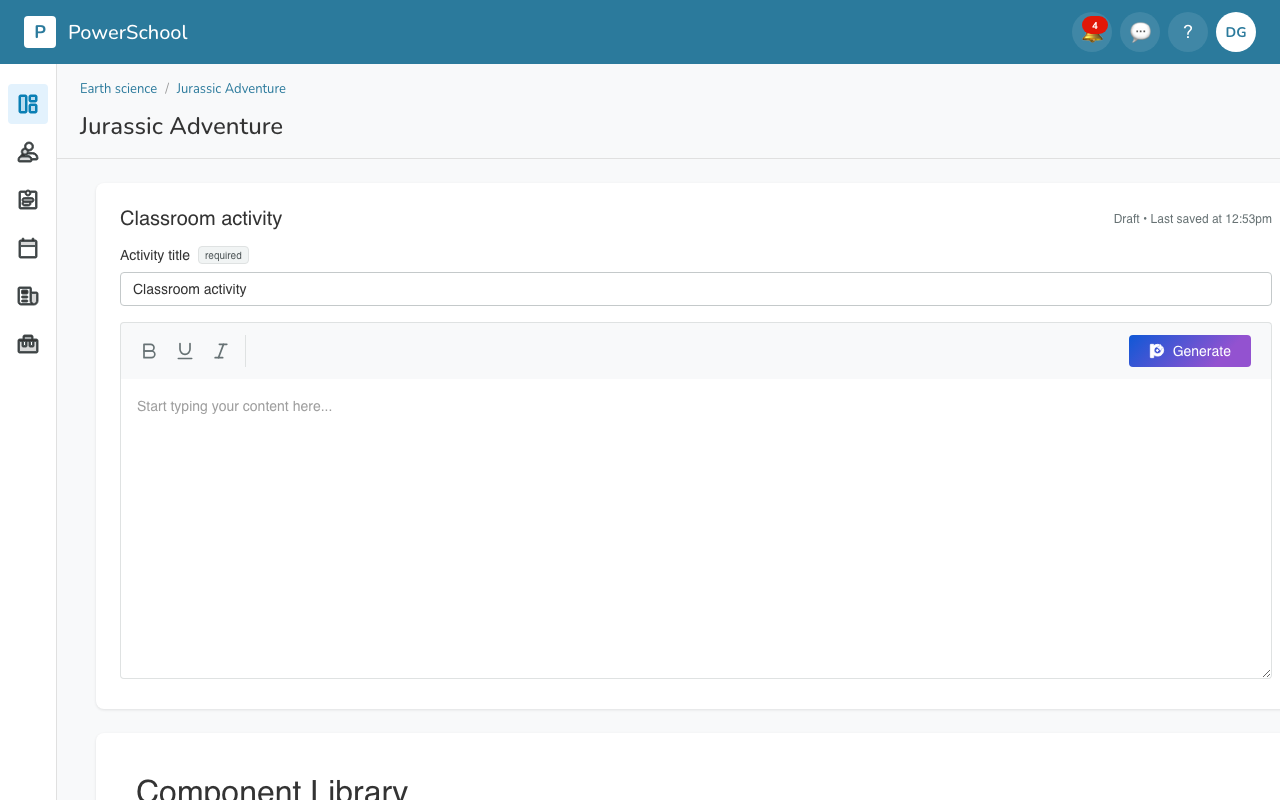Open notifications via the bell icon
1280x800 pixels.
(1091, 32)
